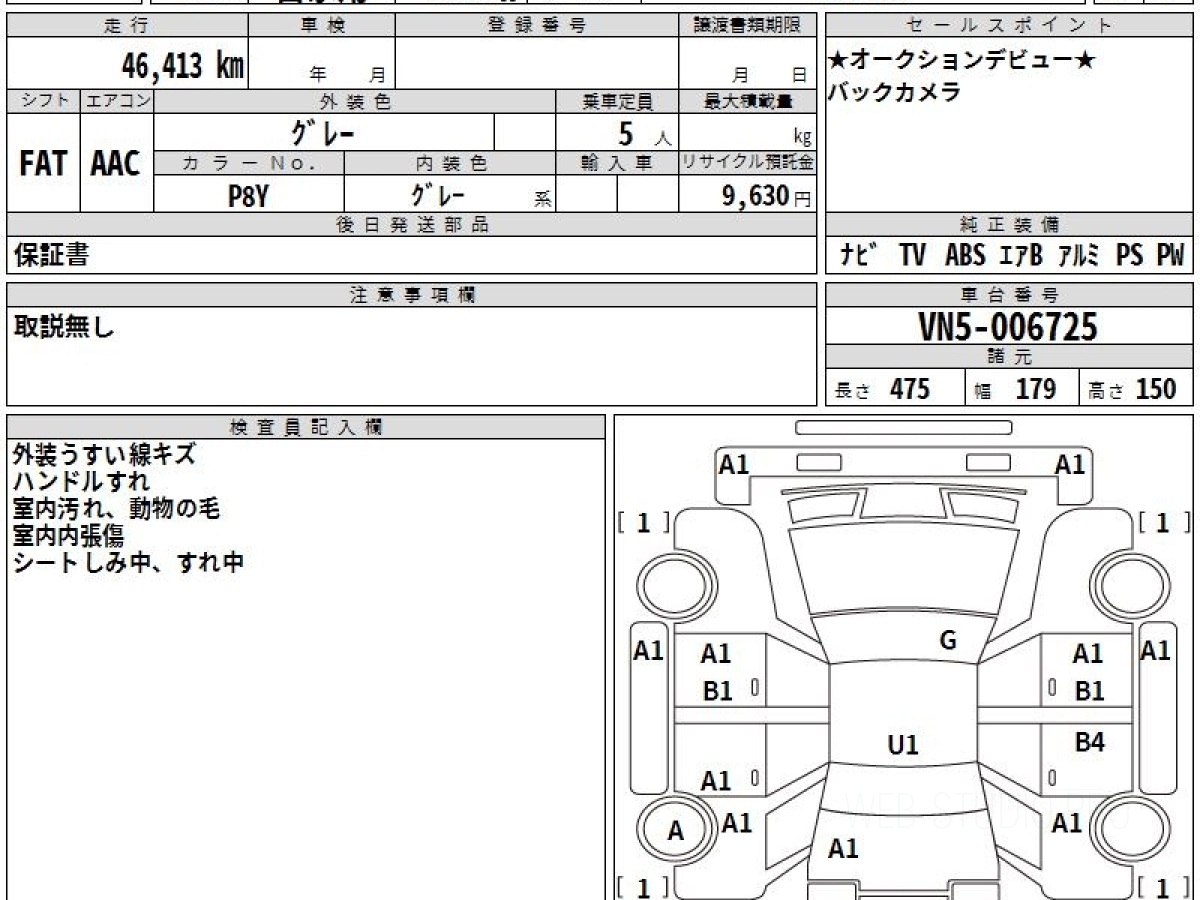Select the ABS equipment item
1200x900 pixels.
click(965, 256)
